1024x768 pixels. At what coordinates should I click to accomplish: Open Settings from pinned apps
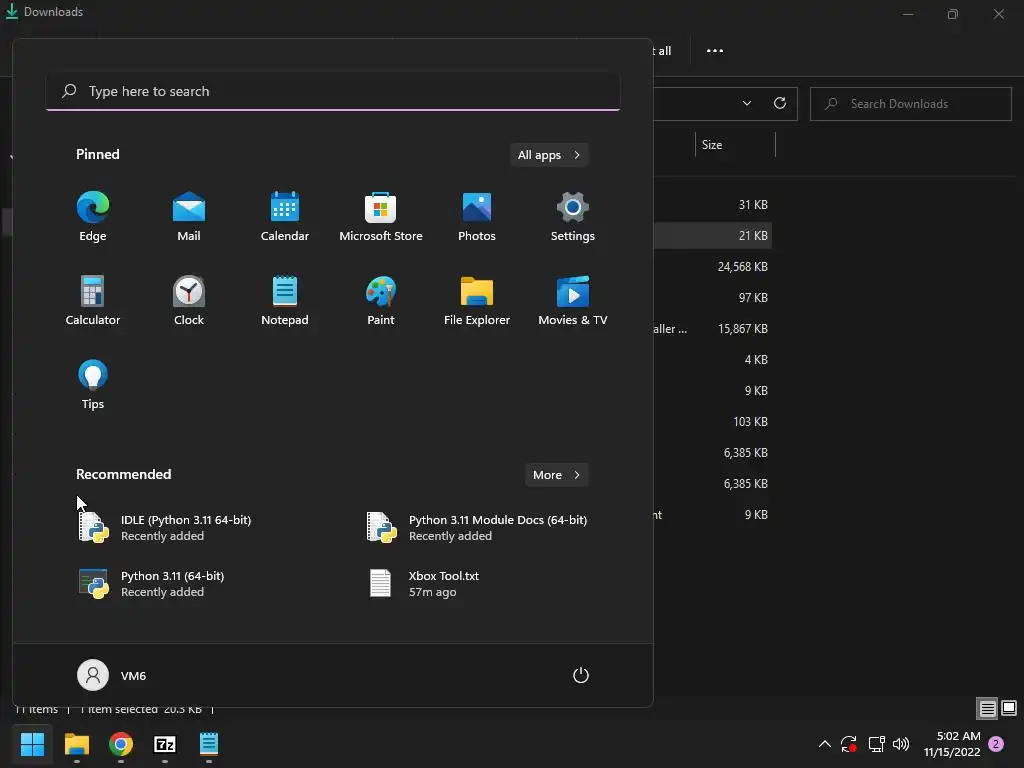click(573, 216)
